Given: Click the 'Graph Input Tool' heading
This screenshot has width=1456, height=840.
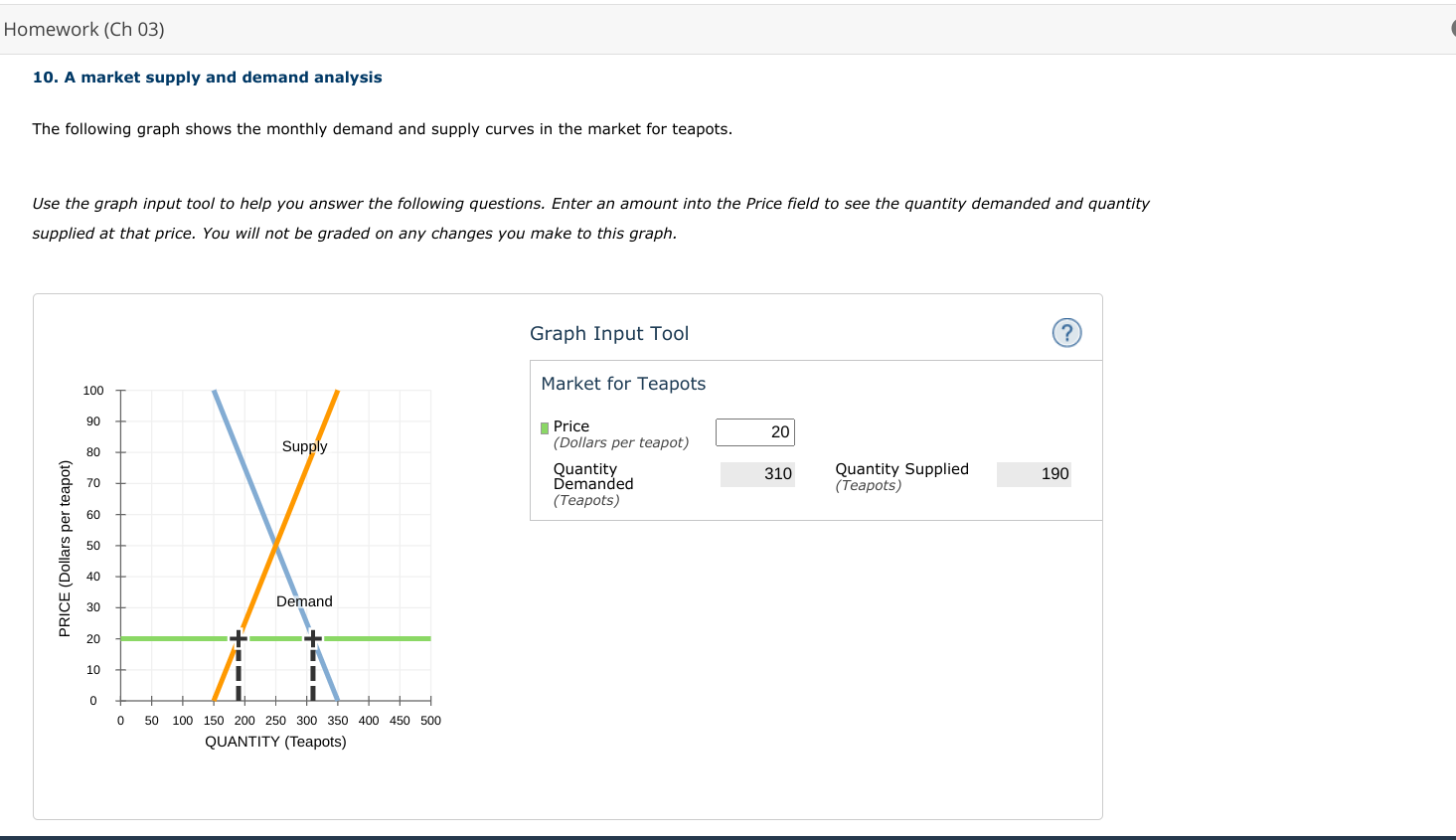Looking at the screenshot, I should (609, 333).
